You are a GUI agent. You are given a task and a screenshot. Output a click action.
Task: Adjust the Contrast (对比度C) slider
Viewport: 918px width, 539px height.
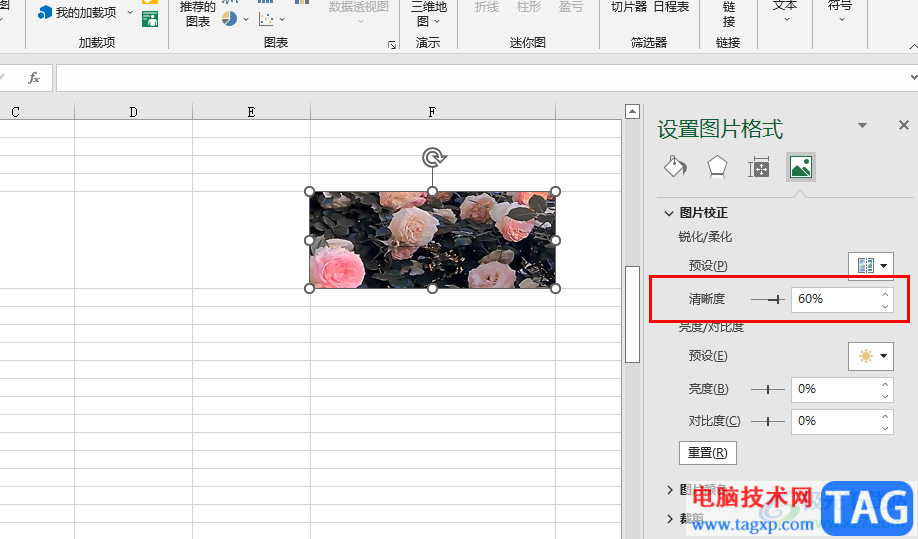click(x=768, y=421)
